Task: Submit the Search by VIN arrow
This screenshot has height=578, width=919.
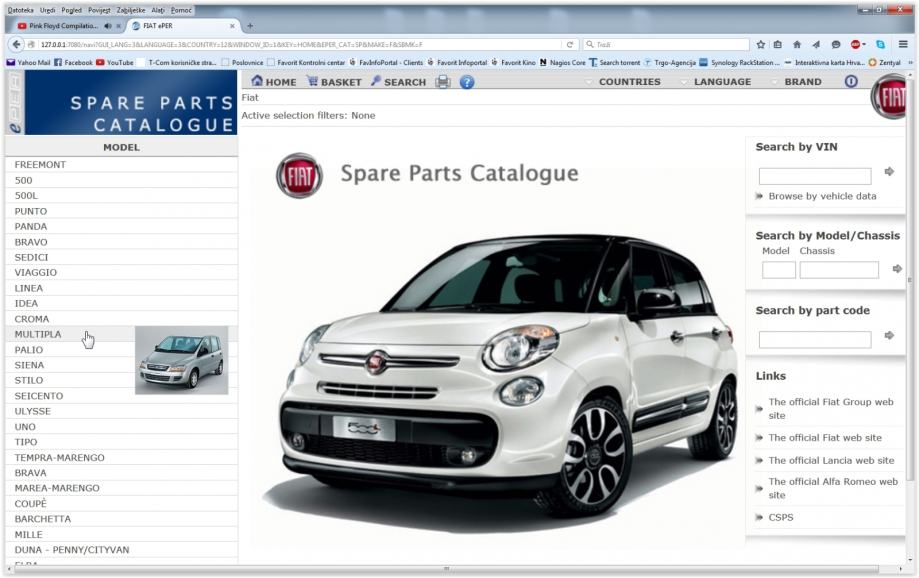Action: [x=889, y=171]
